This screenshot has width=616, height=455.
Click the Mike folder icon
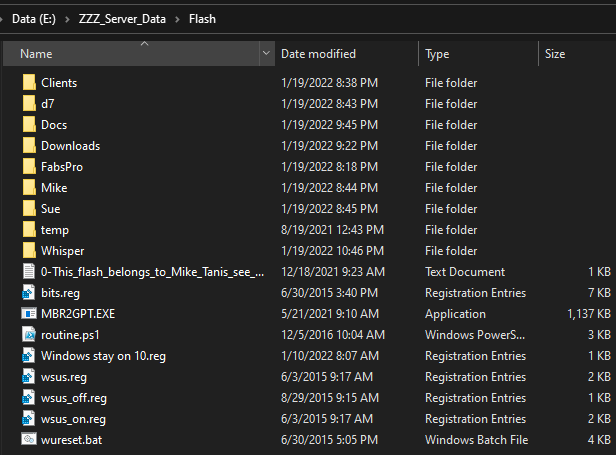[x=29, y=188]
